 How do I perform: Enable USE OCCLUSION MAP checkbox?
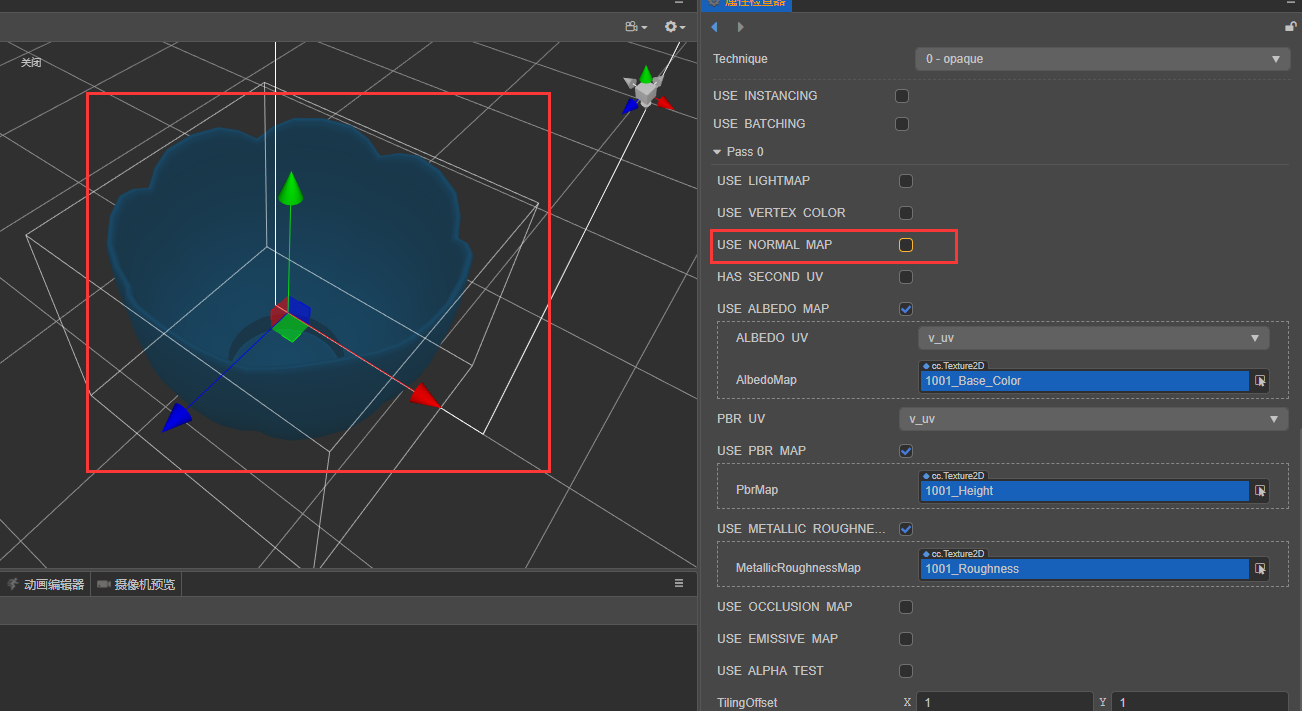[x=906, y=607]
